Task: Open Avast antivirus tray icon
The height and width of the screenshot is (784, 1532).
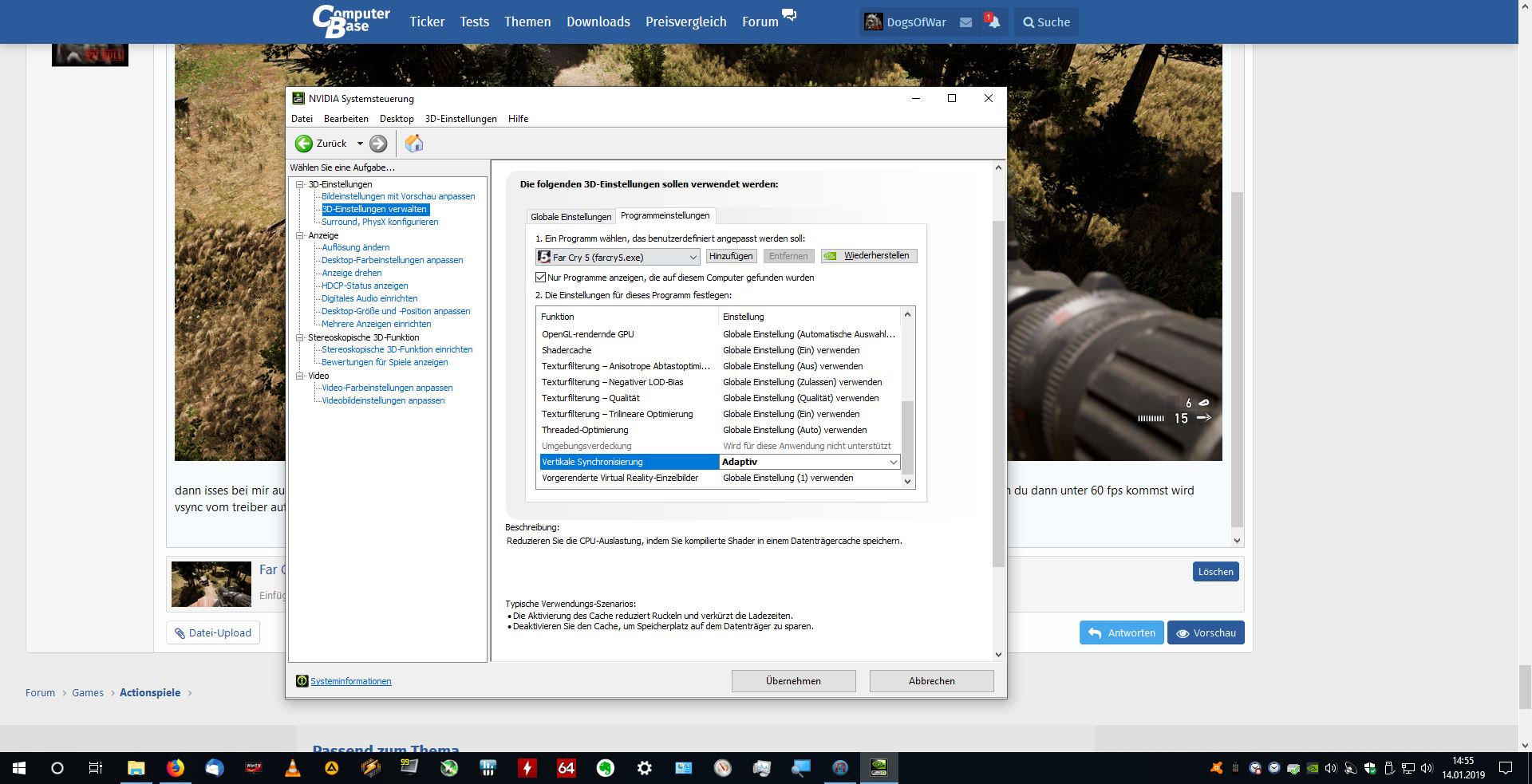Action: 1216,768
